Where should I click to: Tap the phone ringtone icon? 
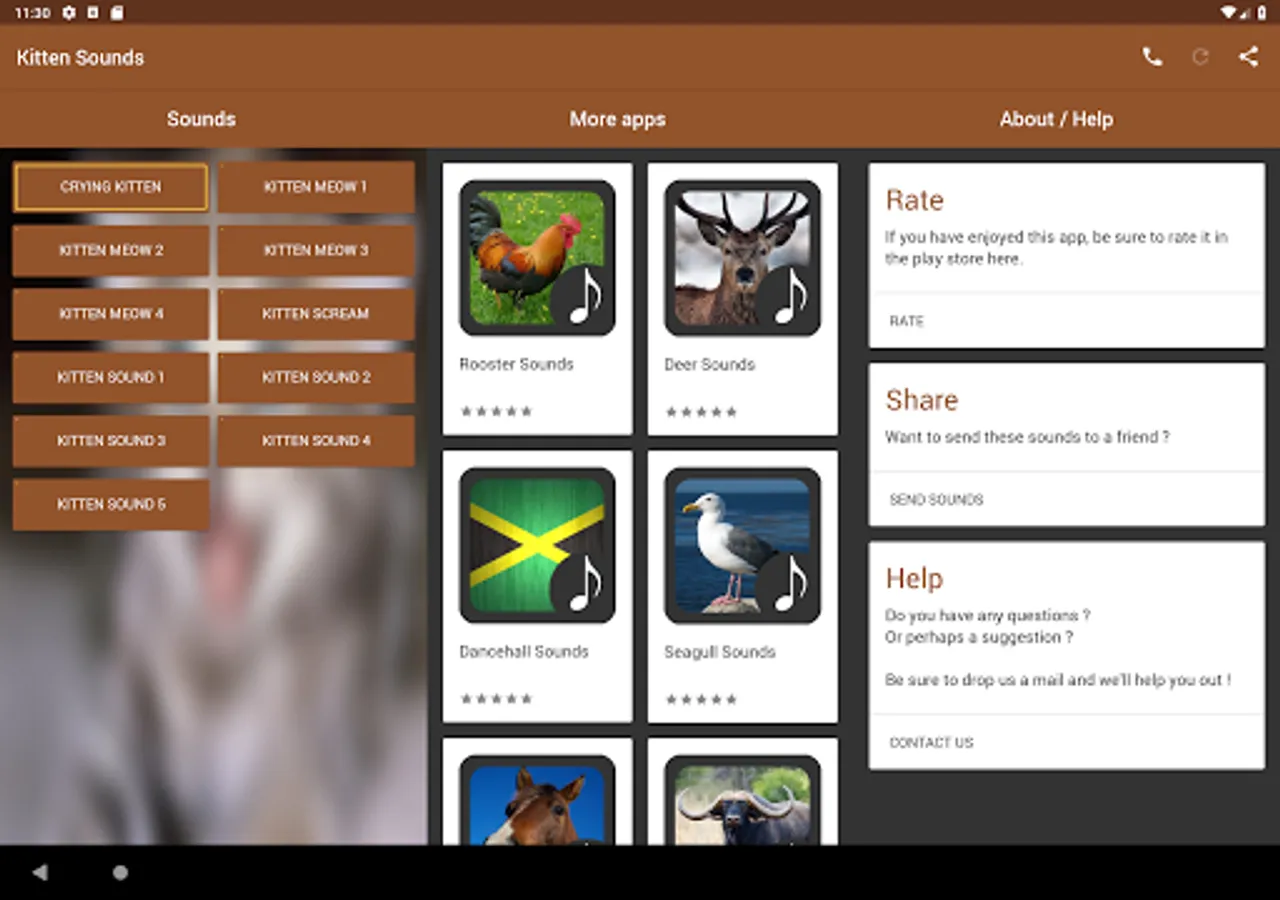(x=1152, y=57)
